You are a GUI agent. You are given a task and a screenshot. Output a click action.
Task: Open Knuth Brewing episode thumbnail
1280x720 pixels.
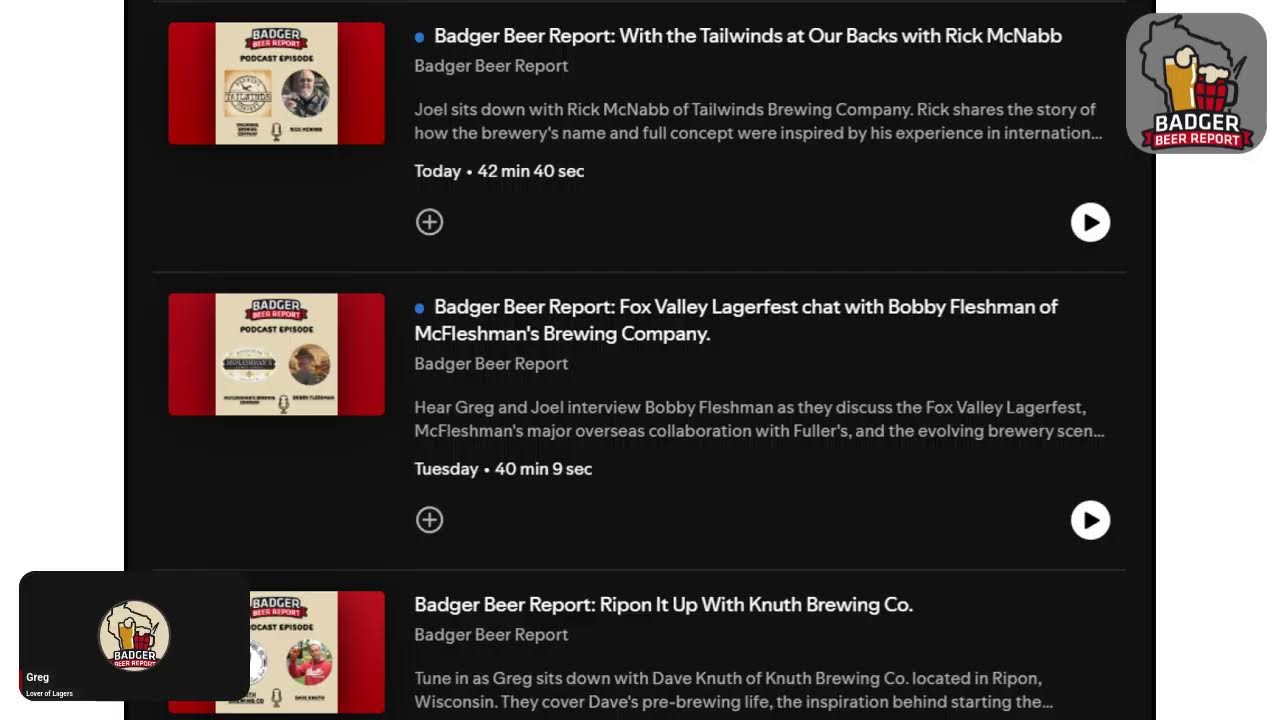click(317, 652)
